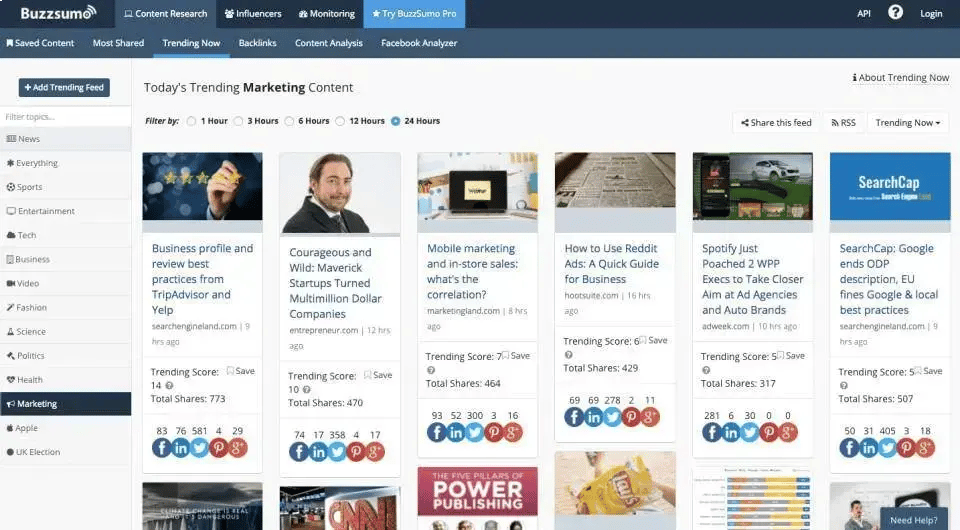Click Twitter icon on TripAdvisor card

coord(200,448)
